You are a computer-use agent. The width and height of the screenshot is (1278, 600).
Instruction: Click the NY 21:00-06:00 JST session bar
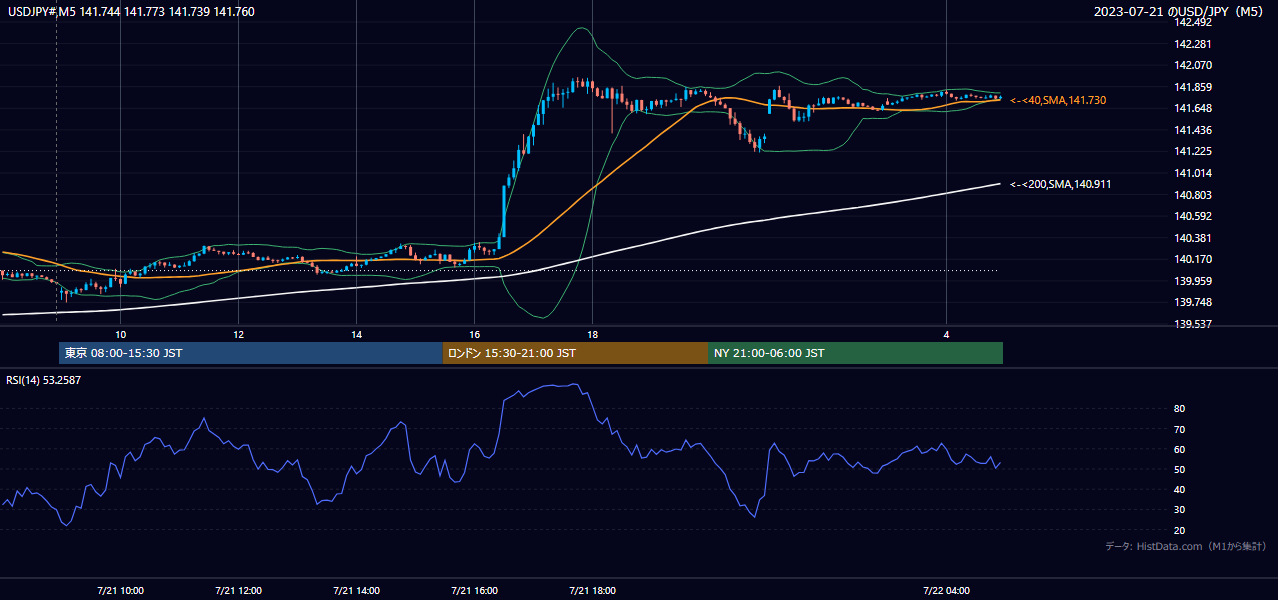[x=855, y=353]
